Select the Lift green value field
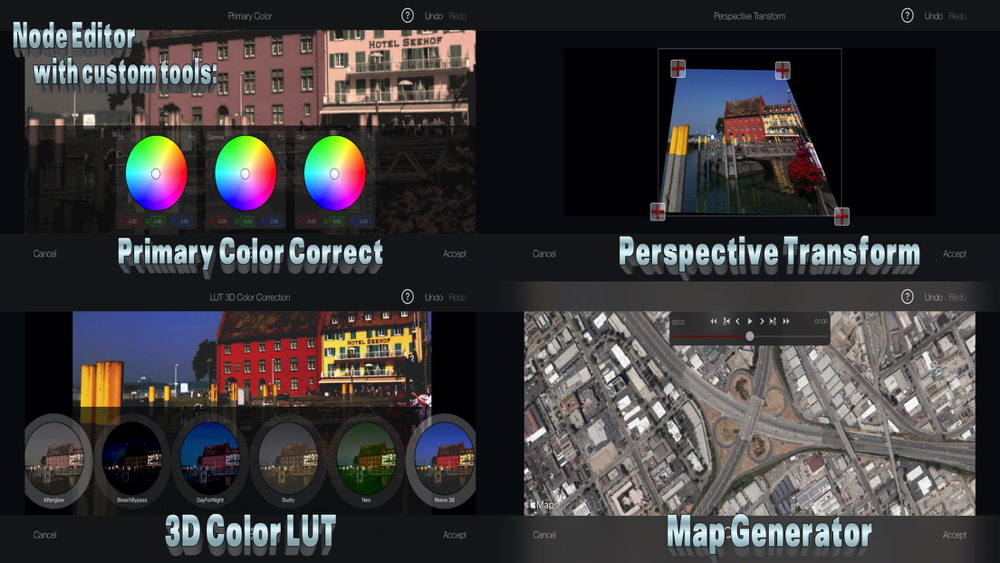1000x563 pixels. [158, 221]
